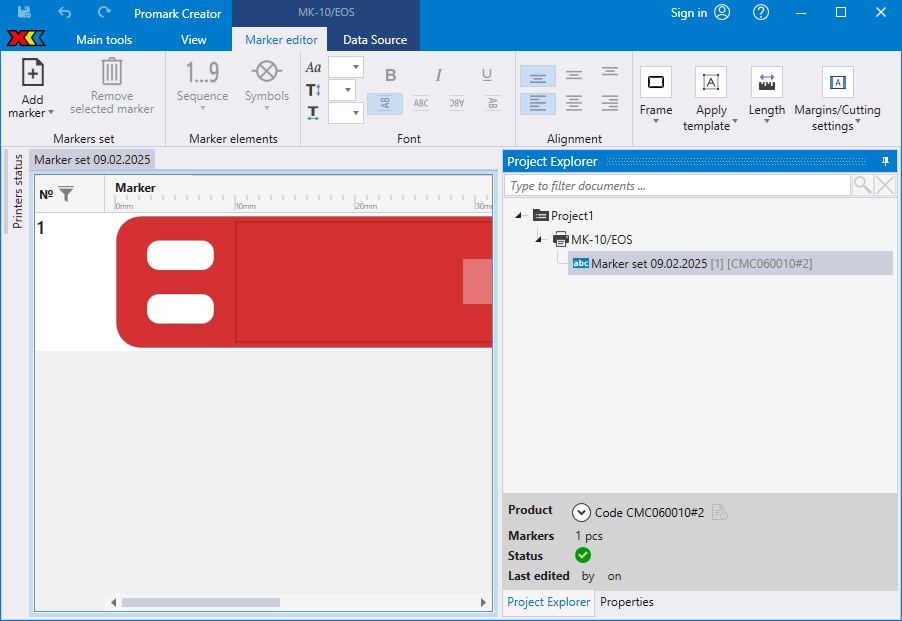Click the red marker text area
Screen dimensions: 902x621
pos(364,282)
